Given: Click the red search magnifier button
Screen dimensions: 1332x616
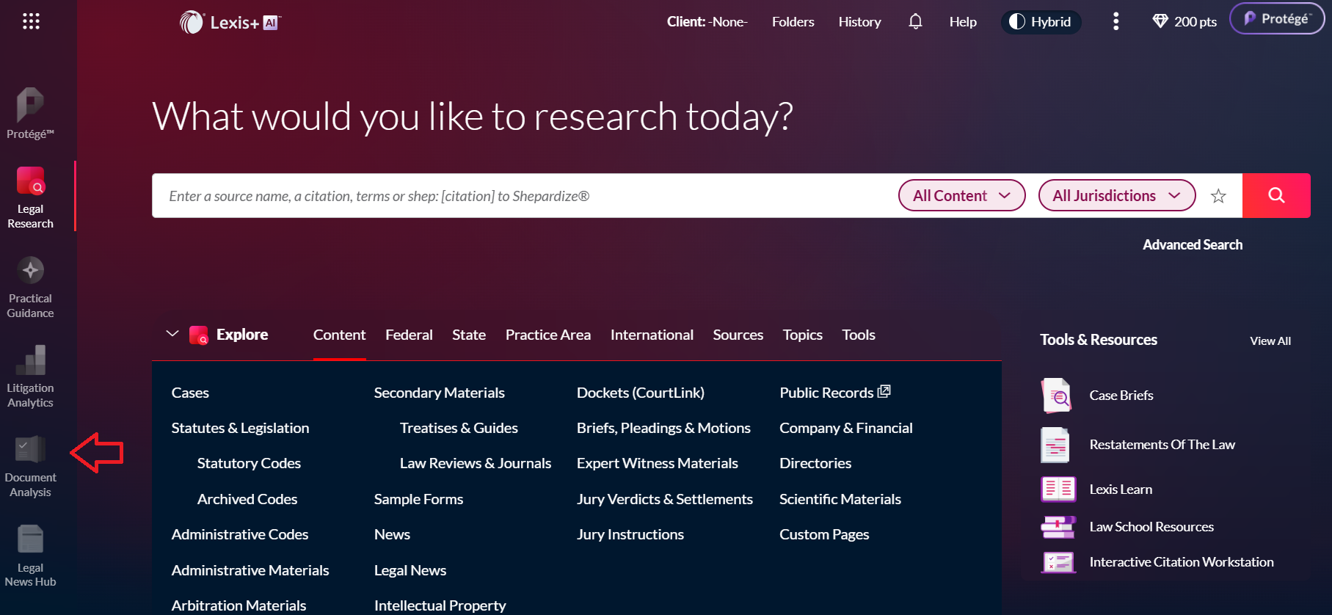Looking at the screenshot, I should [1276, 196].
